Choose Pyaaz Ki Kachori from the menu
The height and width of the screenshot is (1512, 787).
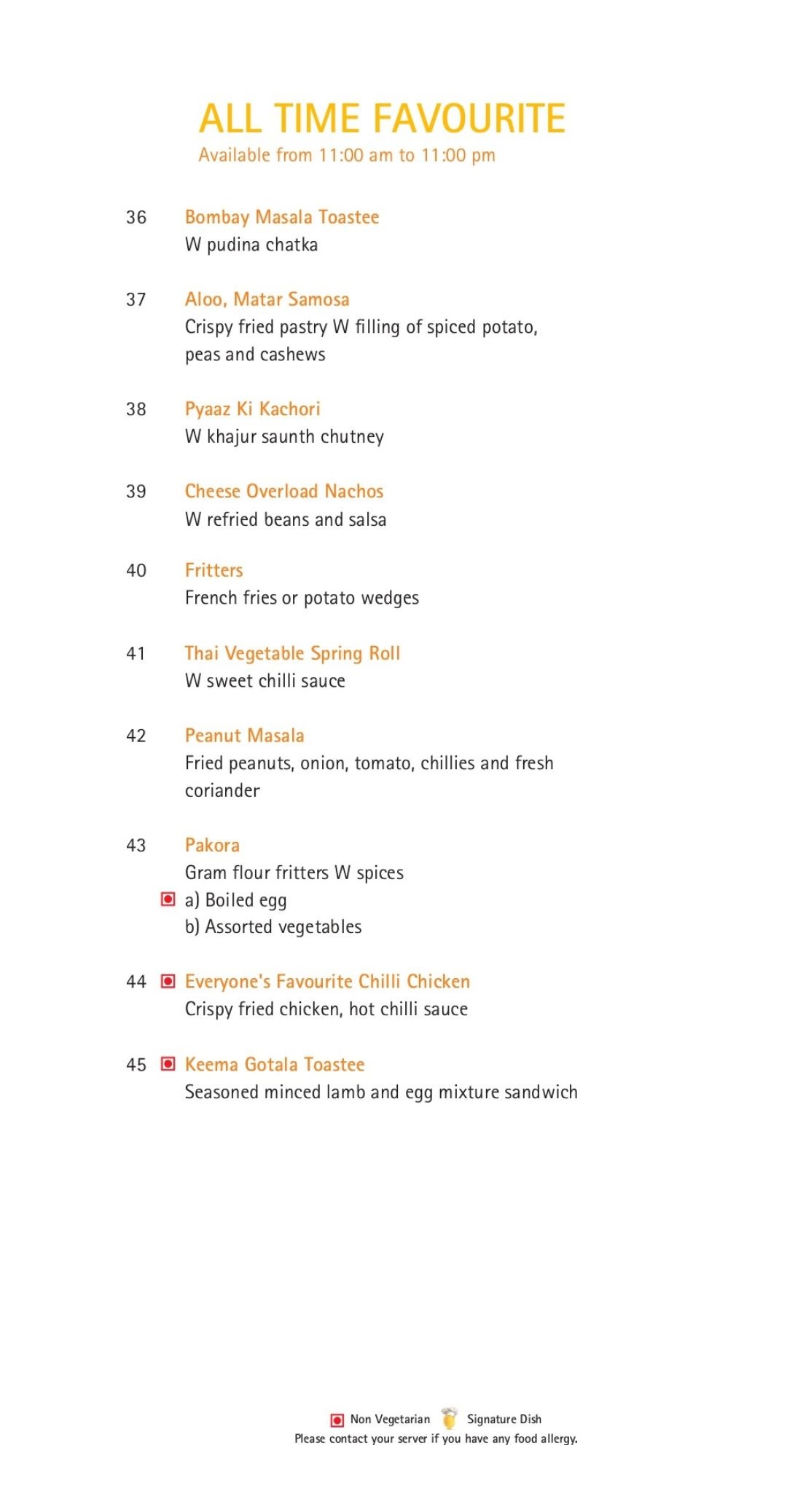(x=252, y=409)
